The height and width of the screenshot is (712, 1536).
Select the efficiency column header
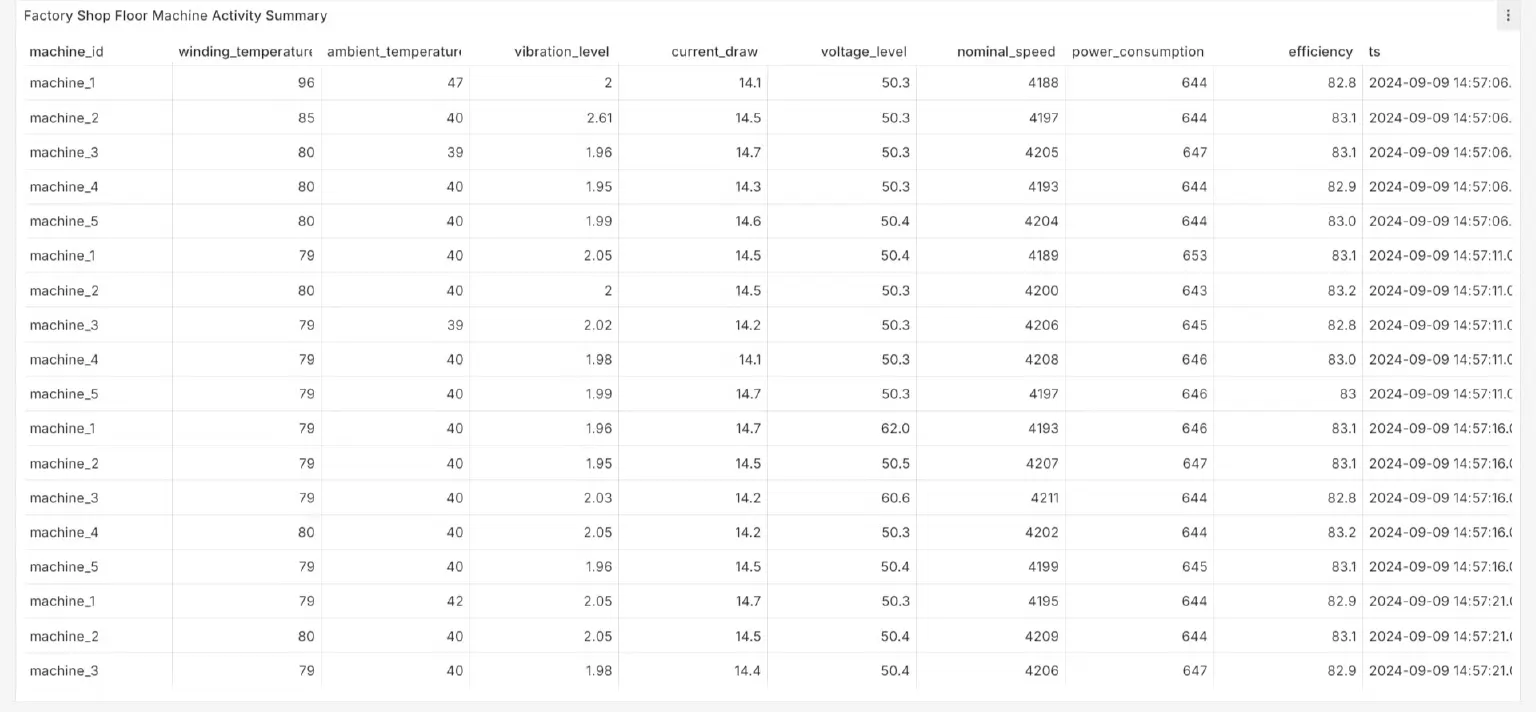point(1320,52)
